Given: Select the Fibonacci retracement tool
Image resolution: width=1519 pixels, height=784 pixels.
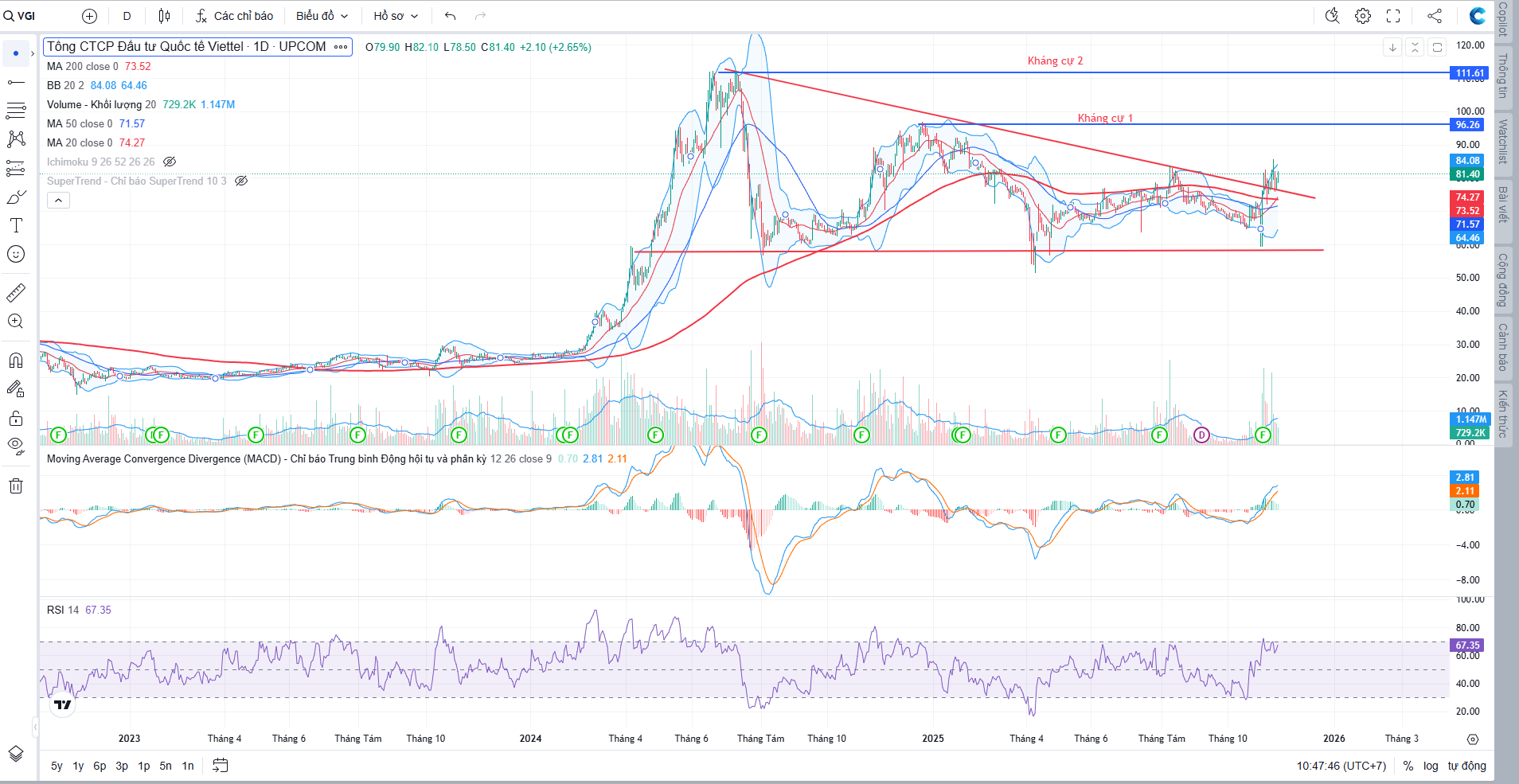Looking at the screenshot, I should click(16, 111).
